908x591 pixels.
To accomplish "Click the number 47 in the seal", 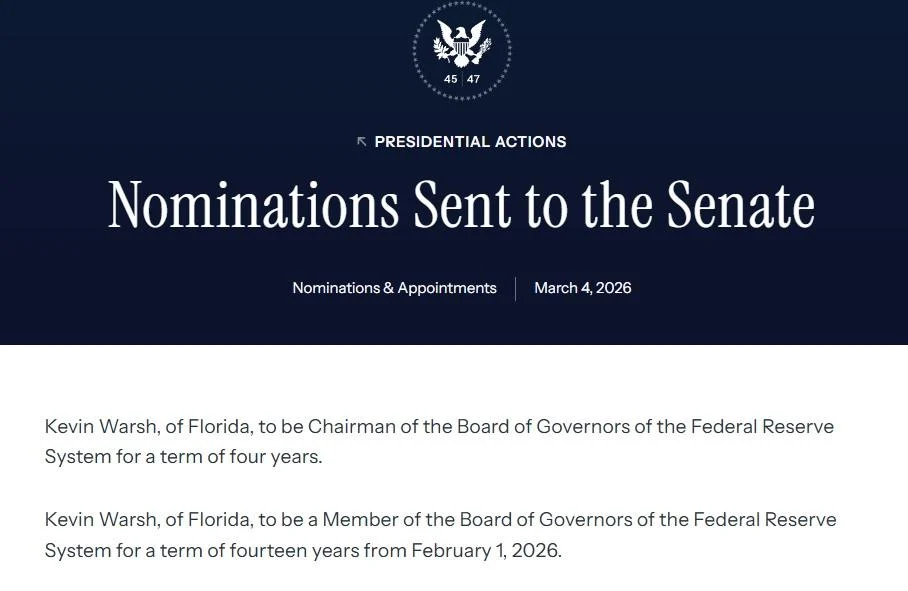I will pos(473,79).
